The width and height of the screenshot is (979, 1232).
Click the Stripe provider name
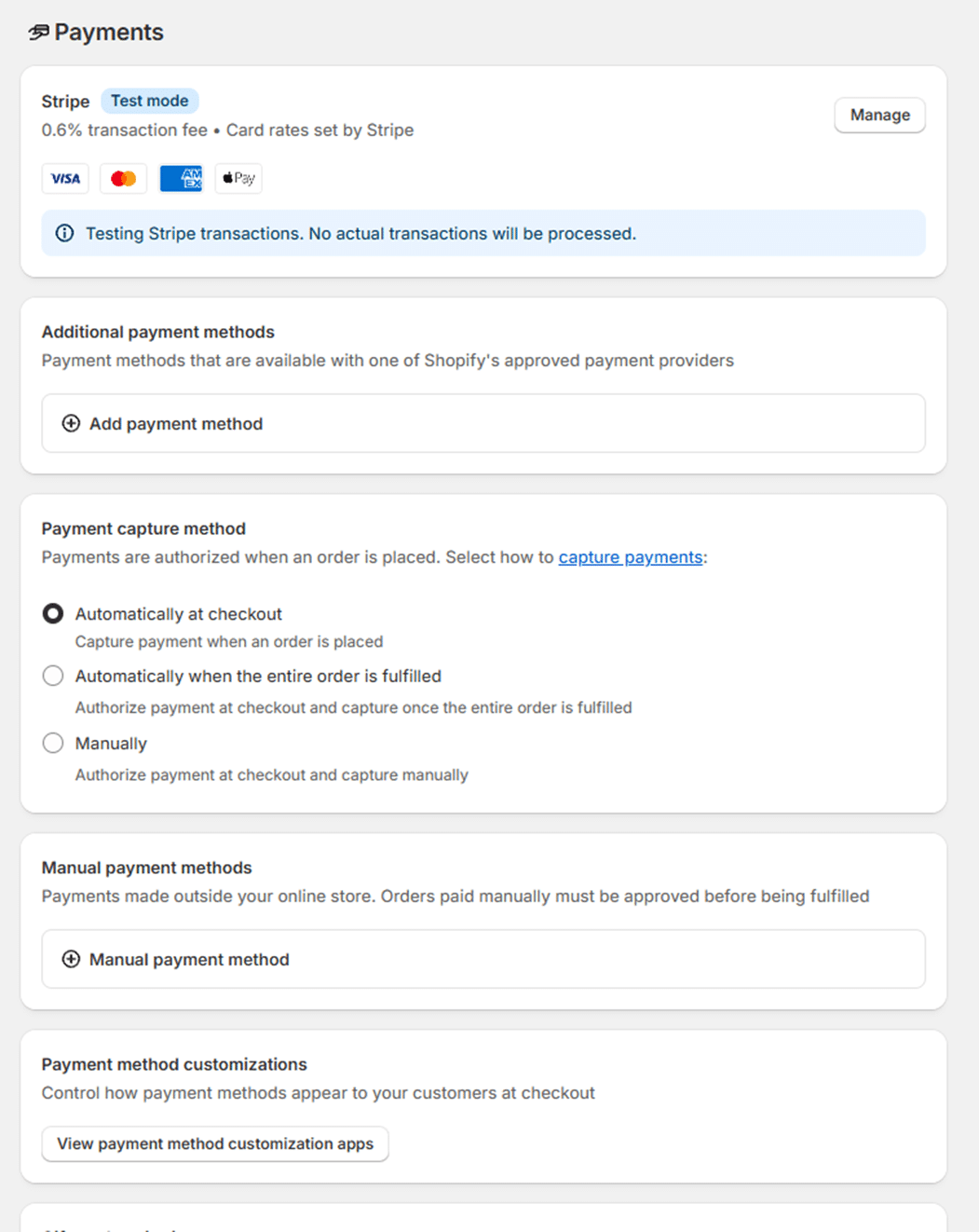(x=65, y=102)
